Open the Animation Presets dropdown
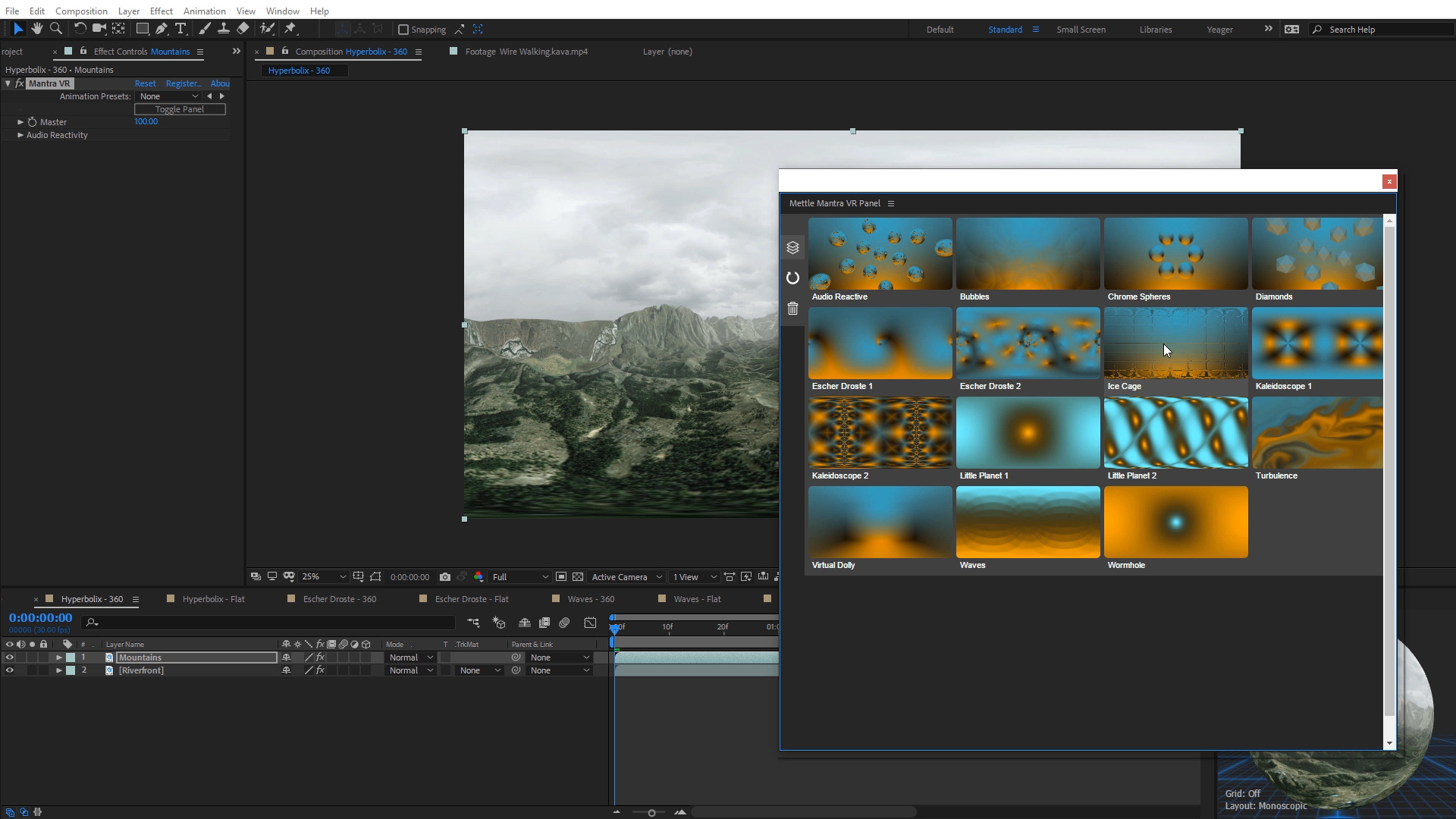 pyautogui.click(x=168, y=96)
